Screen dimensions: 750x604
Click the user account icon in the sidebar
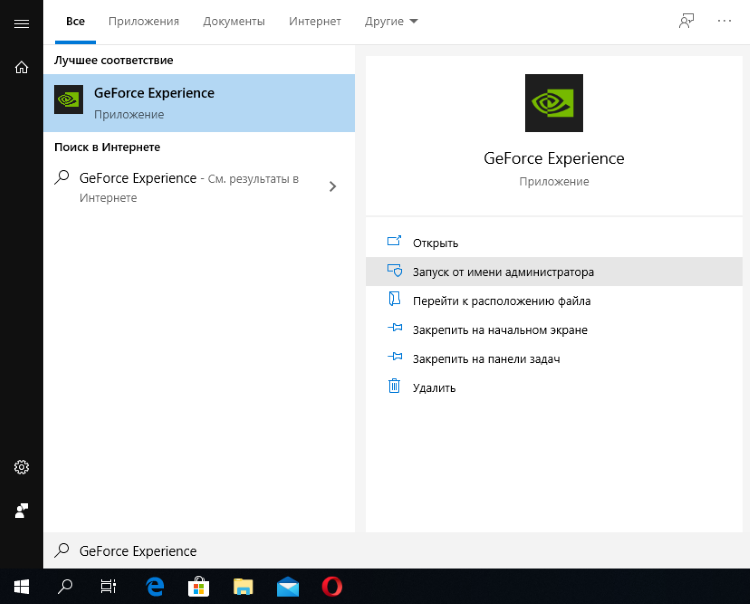coord(22,510)
